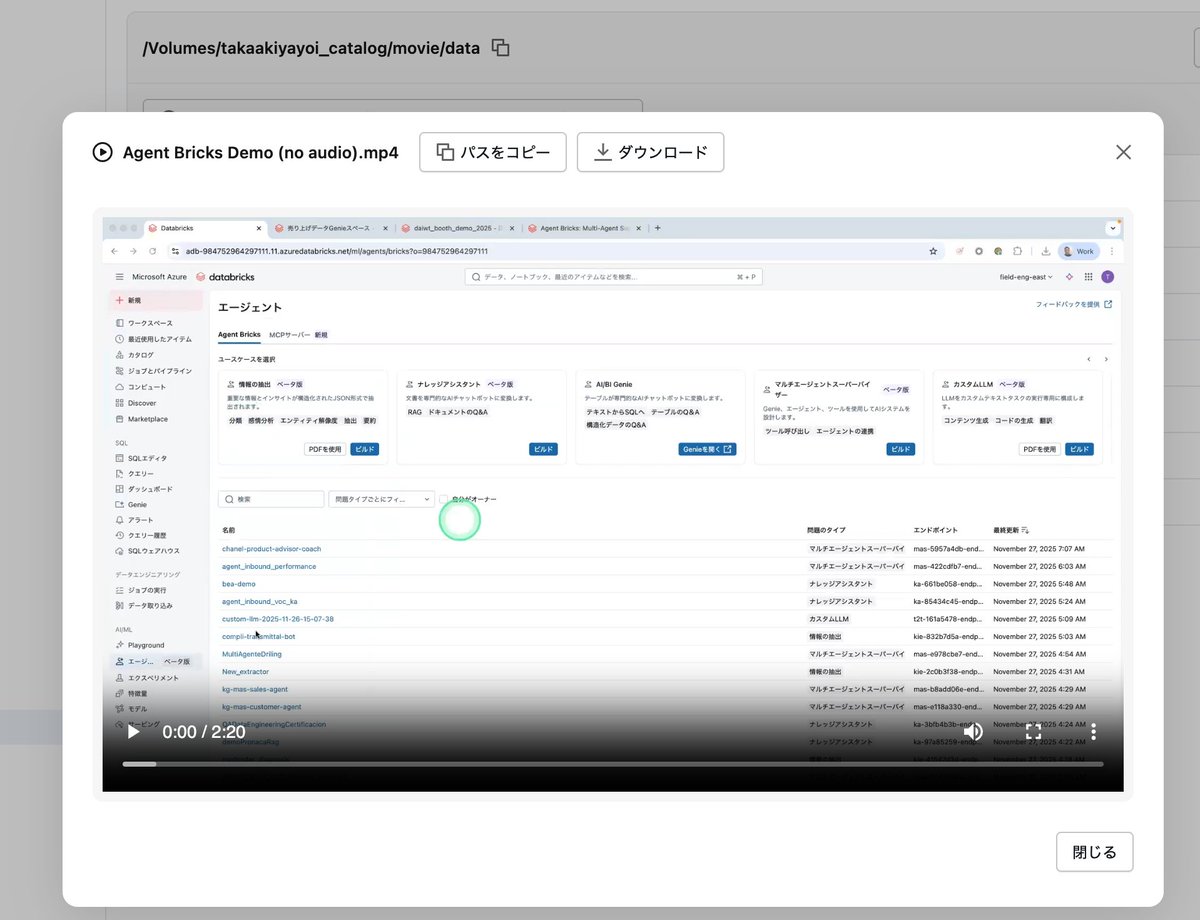Click the video progress bar
Viewport: 1200px width, 920px height.
click(612, 764)
